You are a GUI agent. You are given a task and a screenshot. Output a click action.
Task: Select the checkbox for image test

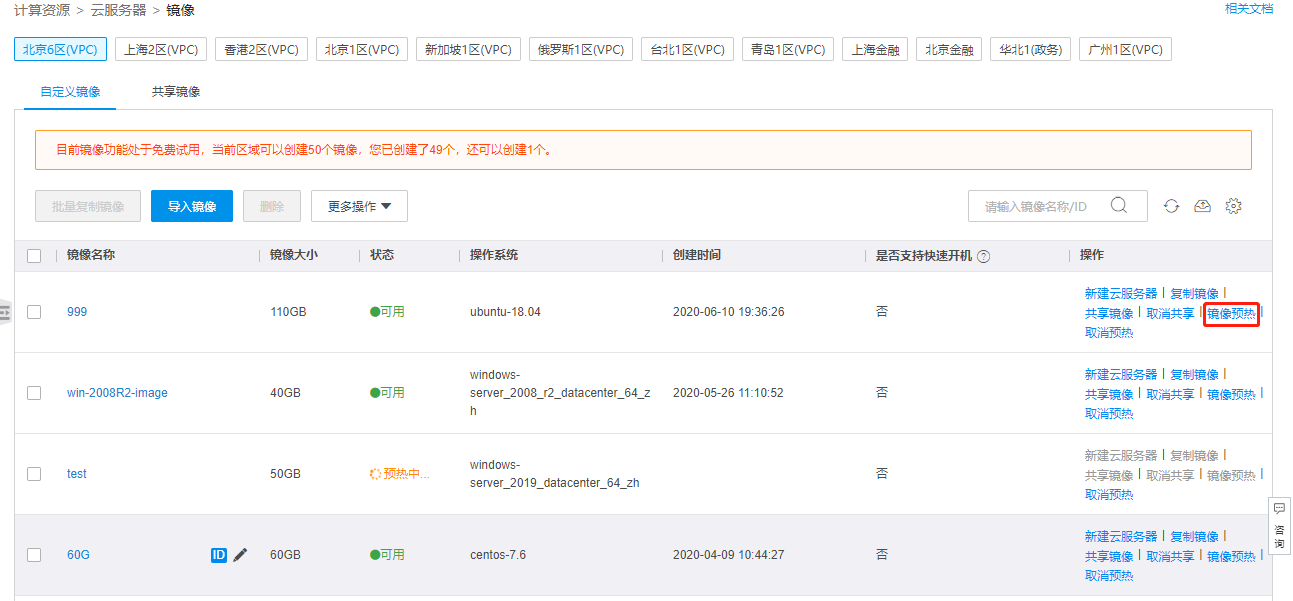[x=34, y=474]
